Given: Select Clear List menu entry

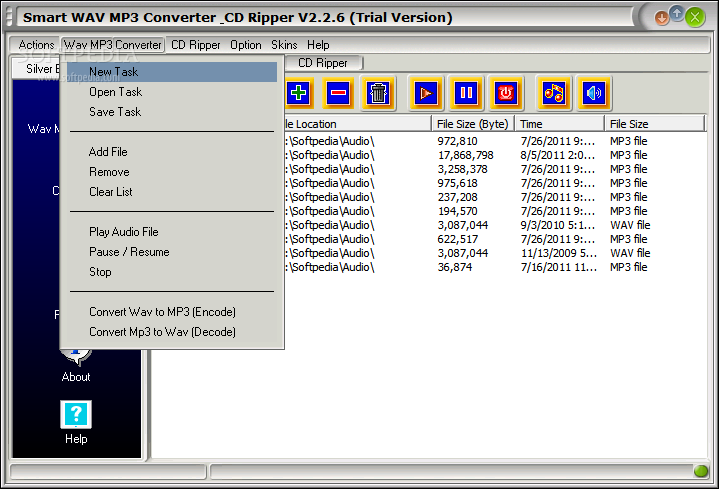Looking at the screenshot, I should [x=172, y=192].
